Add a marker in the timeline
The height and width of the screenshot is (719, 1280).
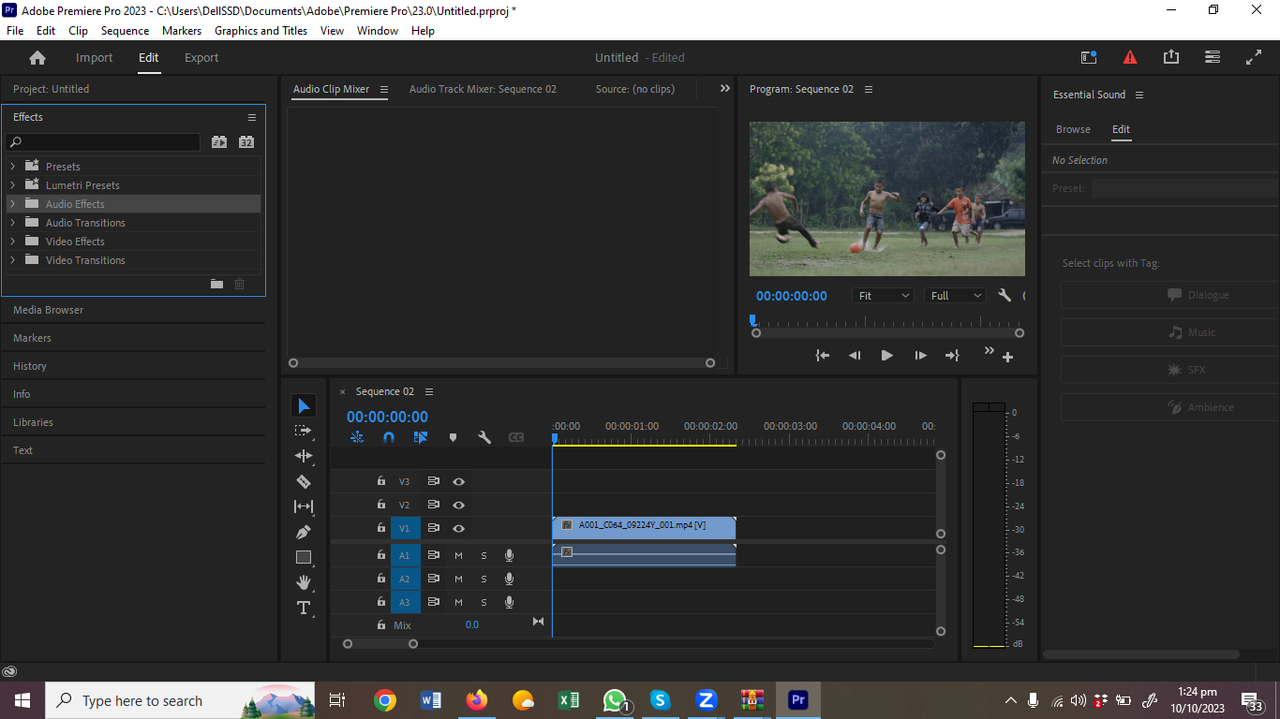(x=452, y=437)
